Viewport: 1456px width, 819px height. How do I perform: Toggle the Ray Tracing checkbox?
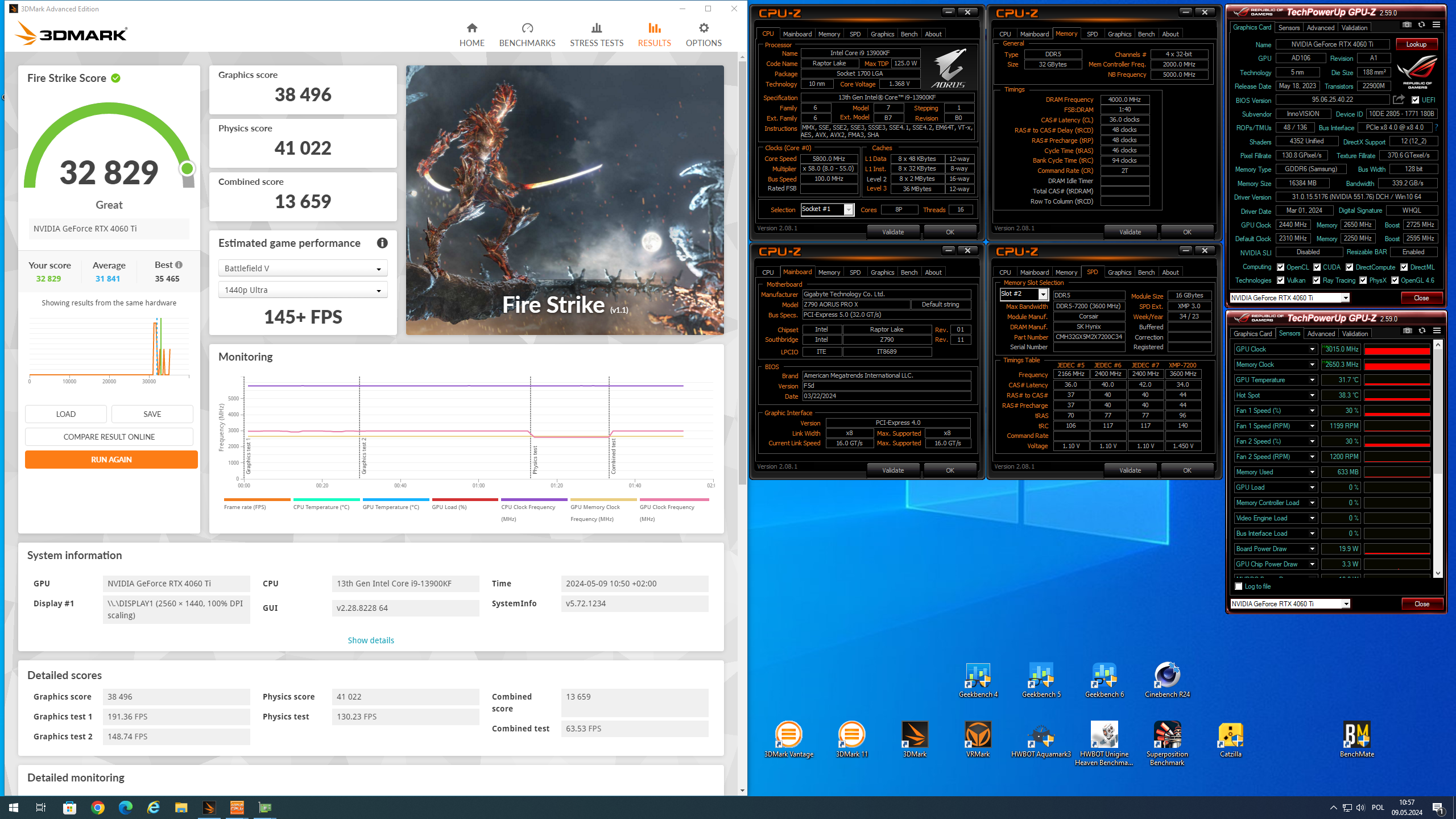[1317, 280]
